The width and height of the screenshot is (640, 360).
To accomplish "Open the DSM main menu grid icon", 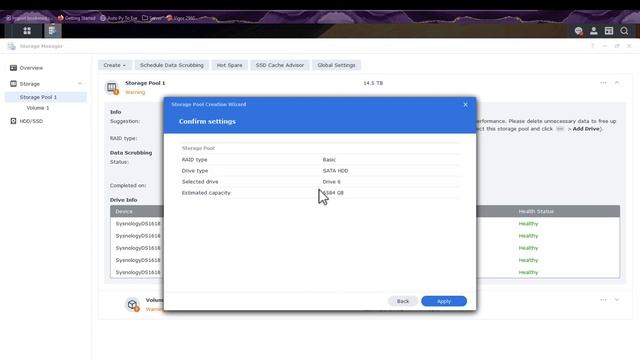I will 27,31.
